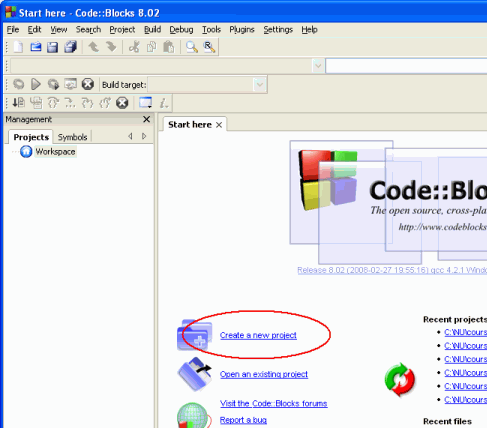Open the Build target dropdown
Screen dimensions: 487x428
point(259,85)
